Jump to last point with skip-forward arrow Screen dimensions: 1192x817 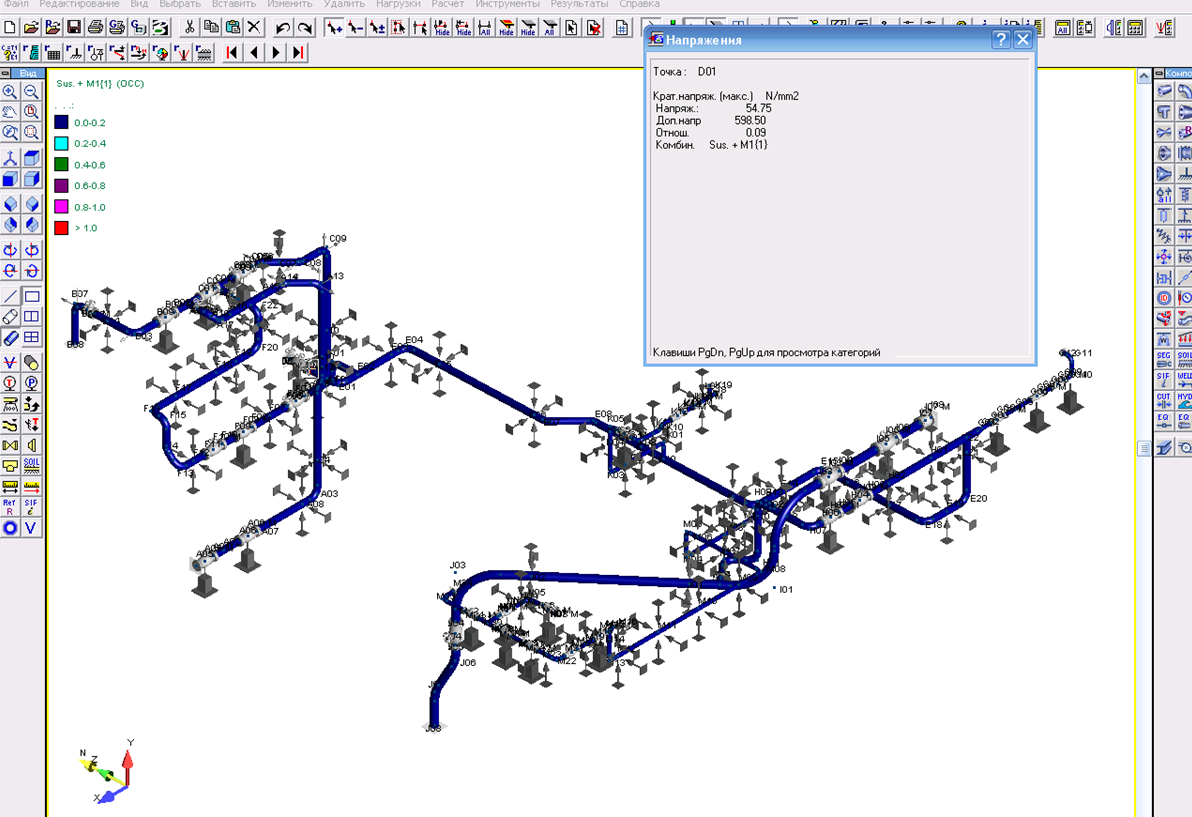(298, 52)
